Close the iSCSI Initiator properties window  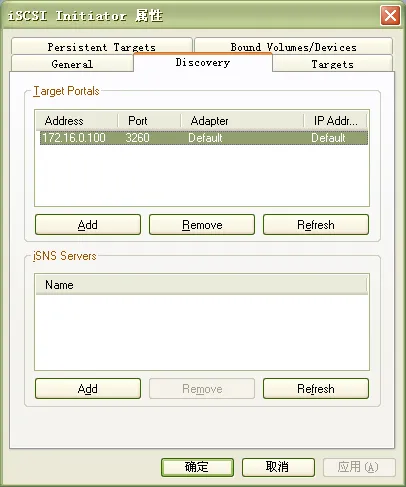pyautogui.click(x=390, y=15)
